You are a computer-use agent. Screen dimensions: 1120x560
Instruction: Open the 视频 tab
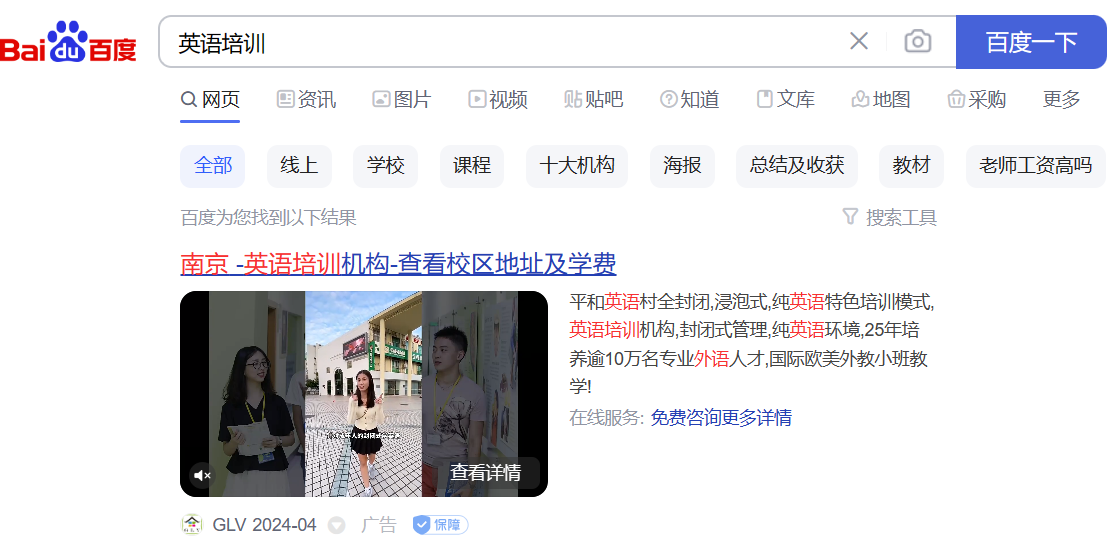pyautogui.click(x=498, y=99)
